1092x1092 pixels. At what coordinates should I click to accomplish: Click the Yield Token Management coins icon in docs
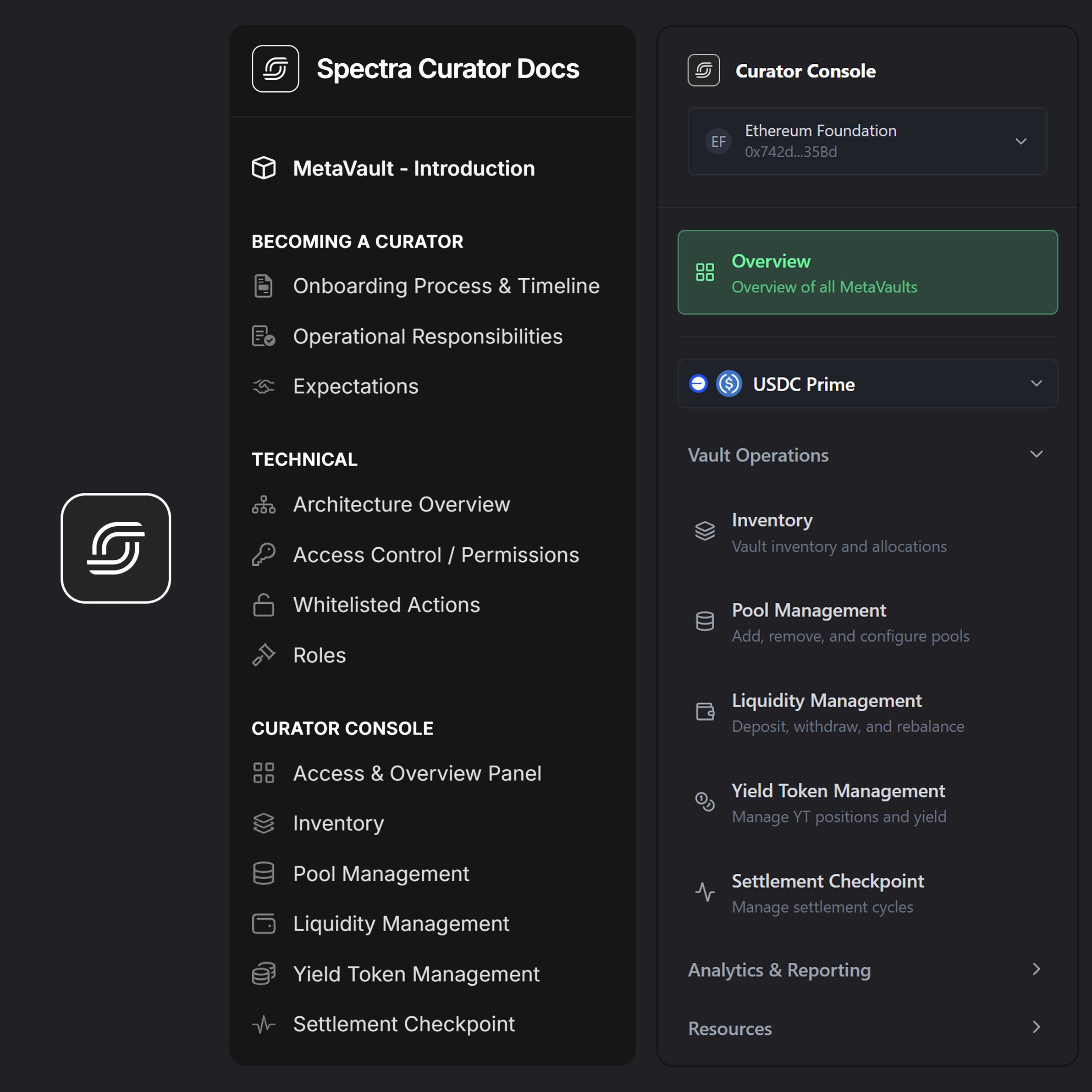pyautogui.click(x=264, y=974)
